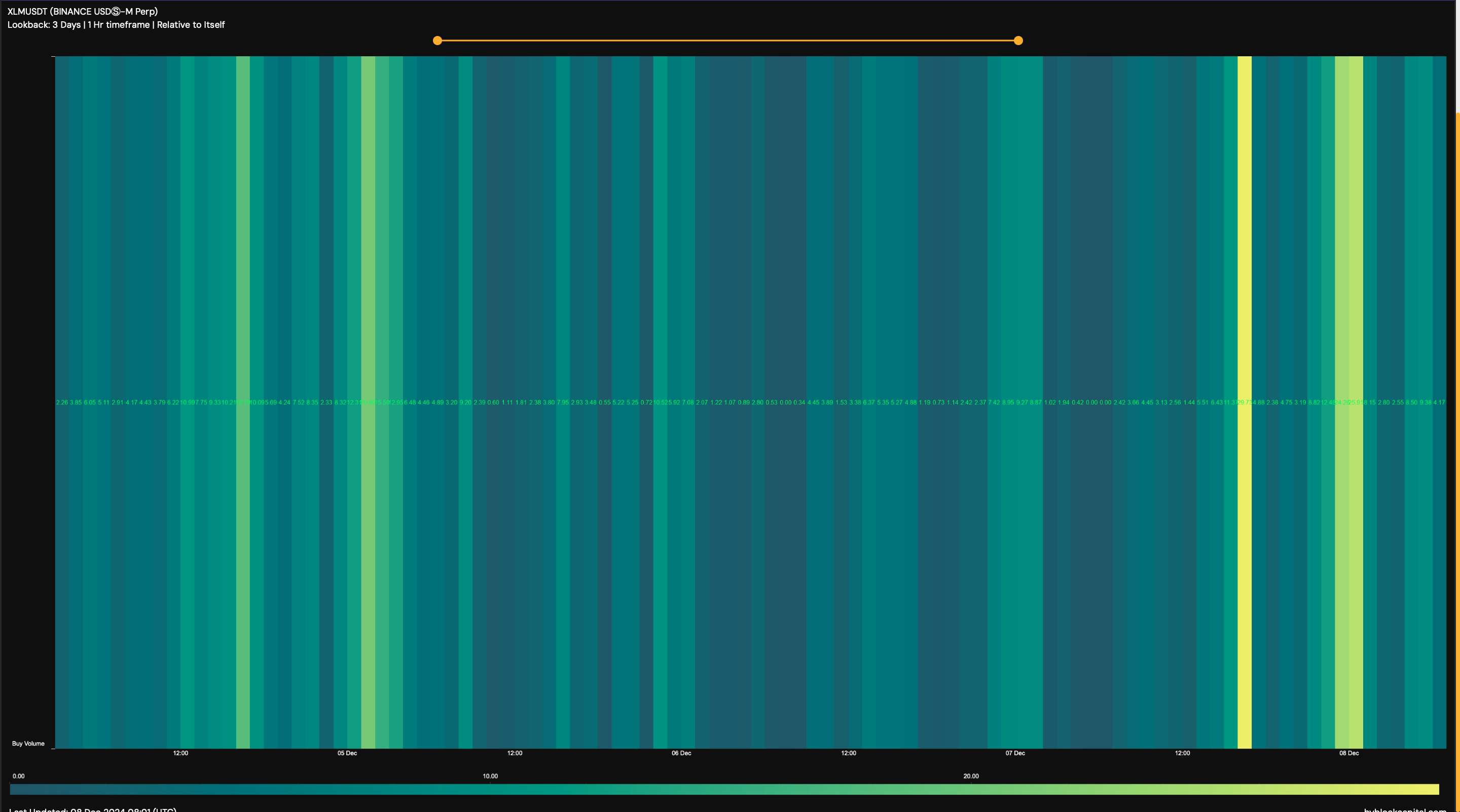Click the 7.52 heatmap value
Screen dimensions: 1460x812
tap(298, 402)
